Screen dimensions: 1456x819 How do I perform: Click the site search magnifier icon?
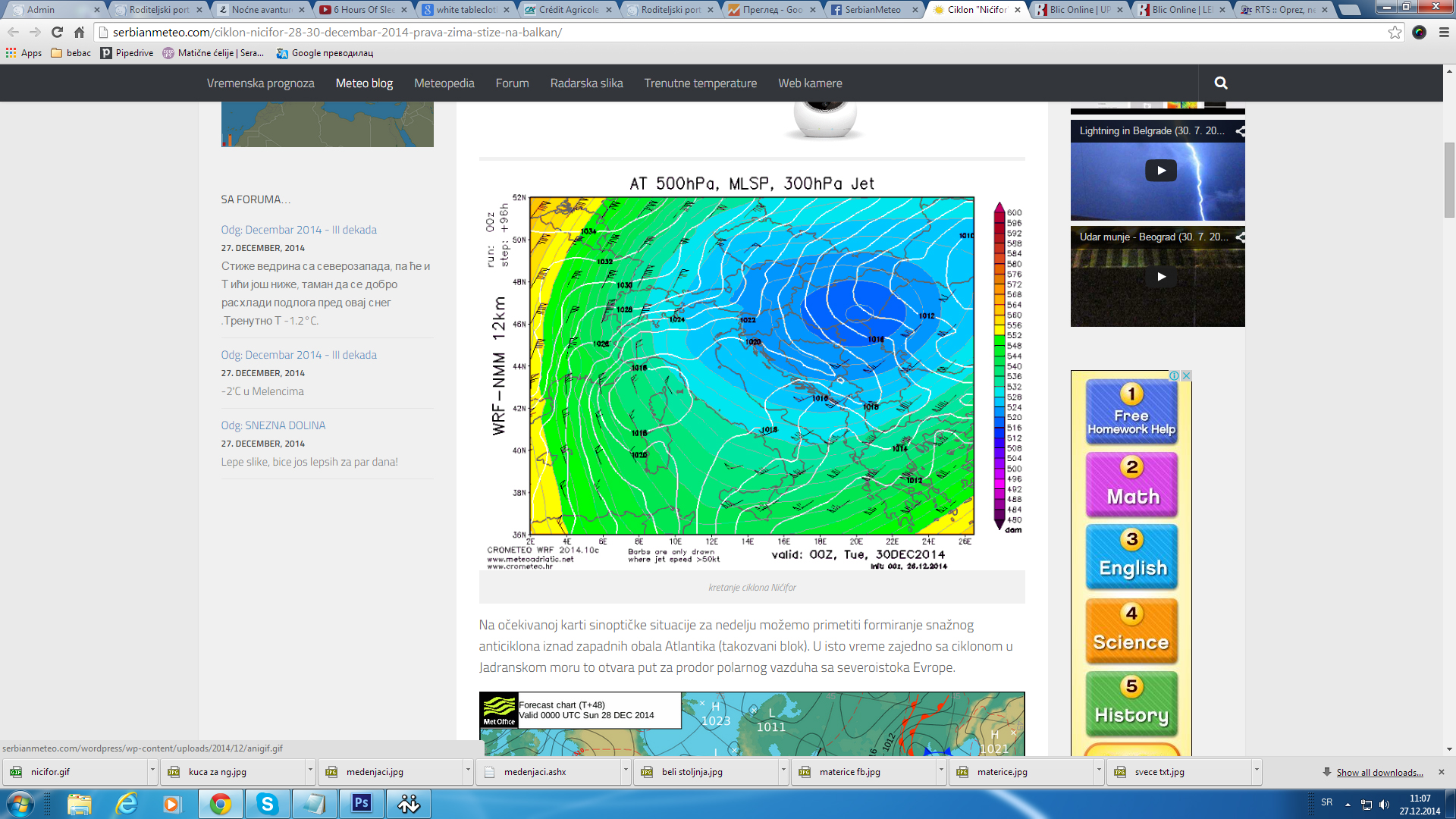1220,83
